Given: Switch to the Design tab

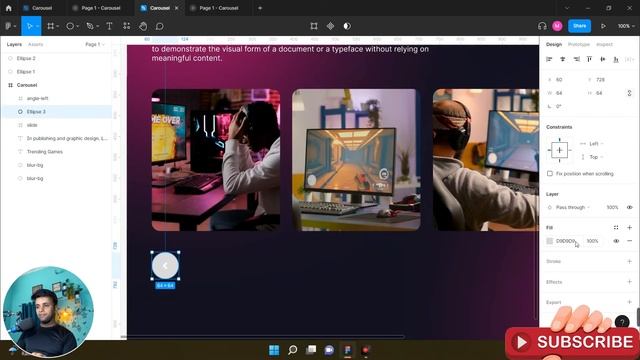Looking at the screenshot, I should coord(554,44).
